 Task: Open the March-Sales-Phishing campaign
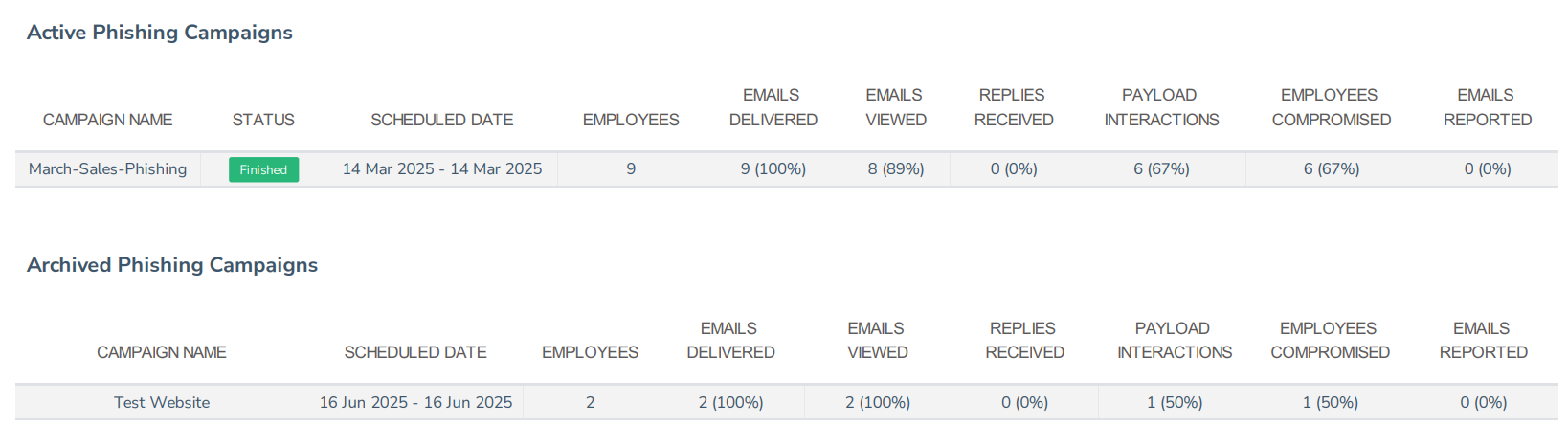[x=107, y=169]
